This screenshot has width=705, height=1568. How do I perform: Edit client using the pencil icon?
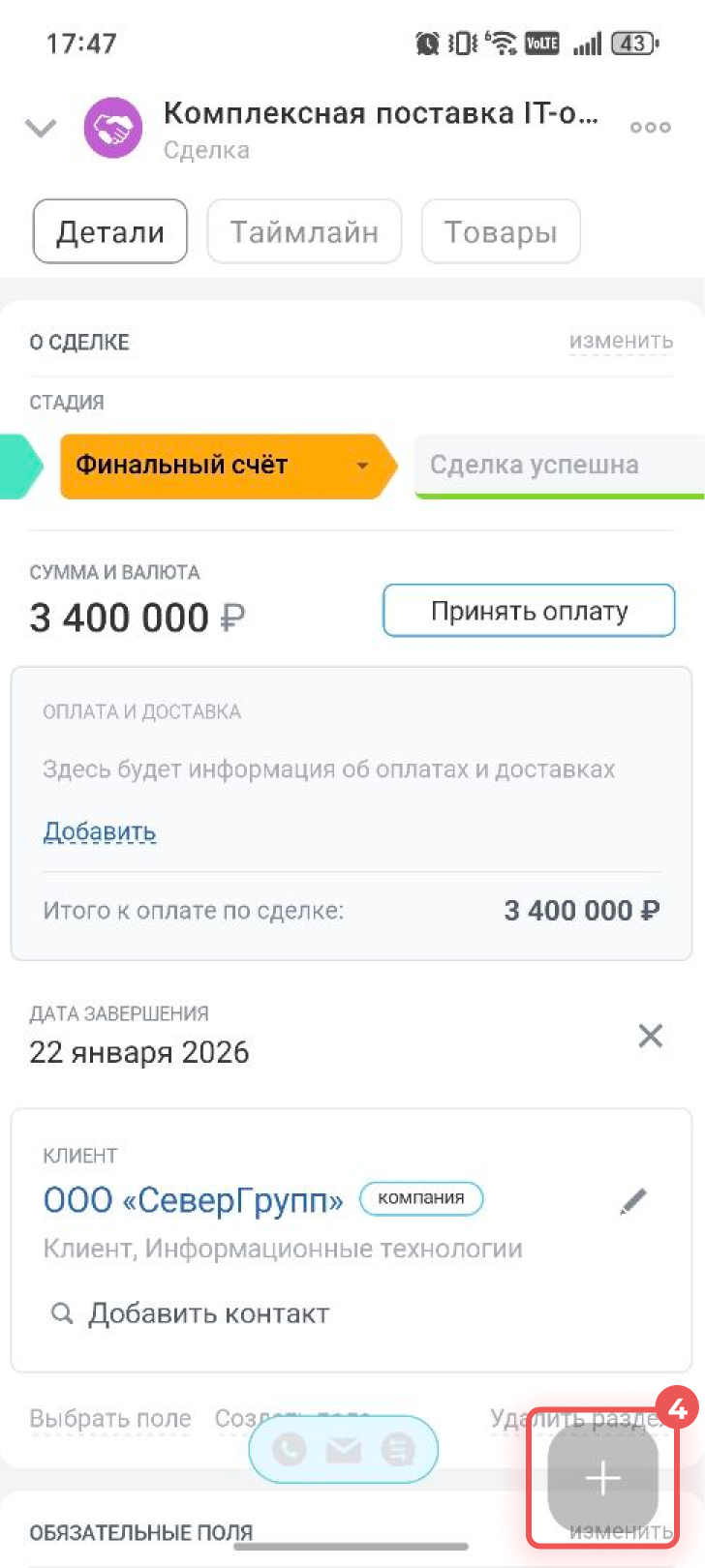click(x=633, y=1201)
